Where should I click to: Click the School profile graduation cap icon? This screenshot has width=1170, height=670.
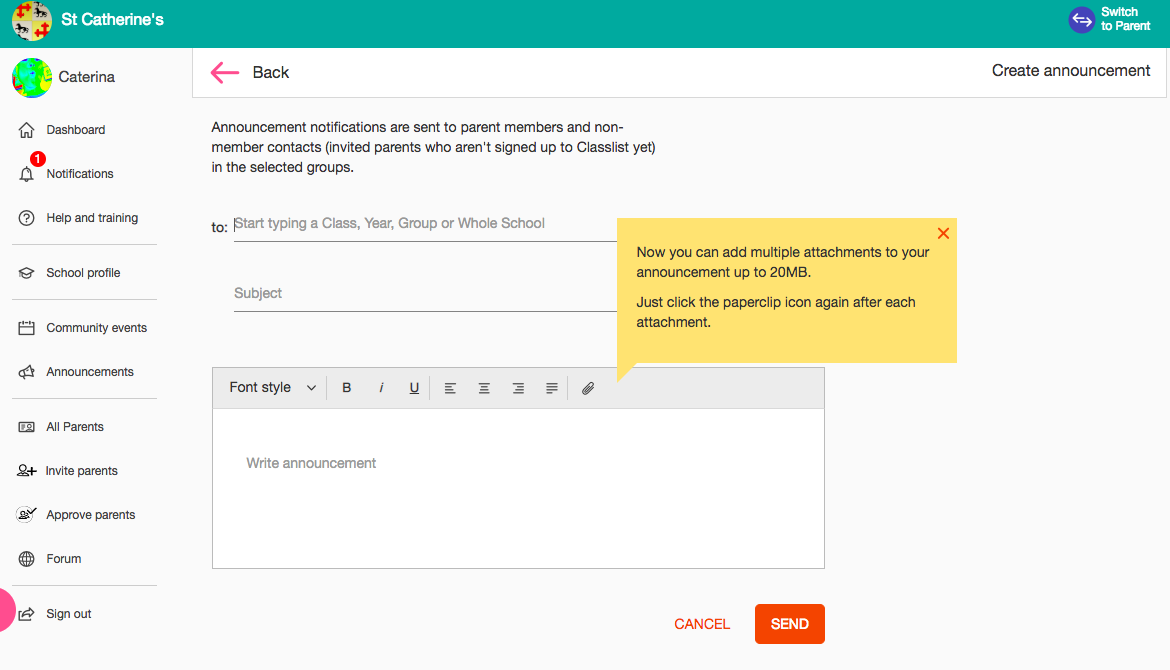pyautogui.click(x=26, y=273)
